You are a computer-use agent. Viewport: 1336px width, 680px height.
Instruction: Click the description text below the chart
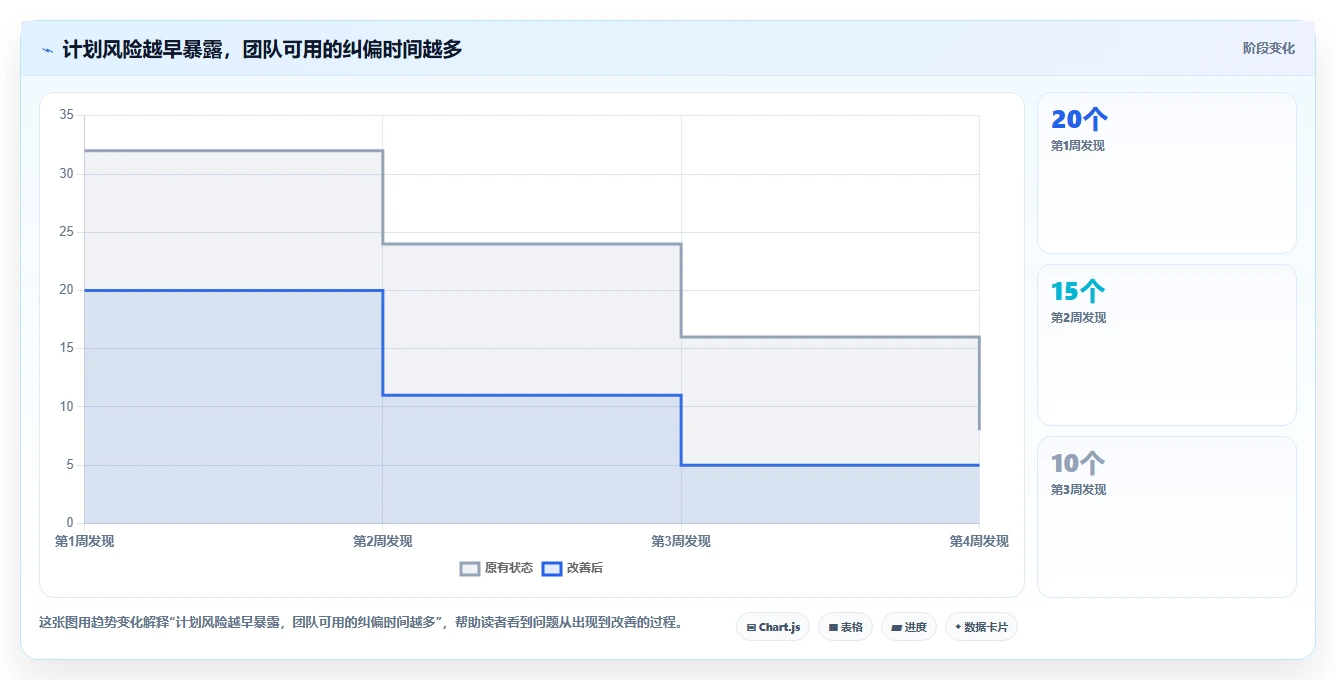(x=361, y=622)
